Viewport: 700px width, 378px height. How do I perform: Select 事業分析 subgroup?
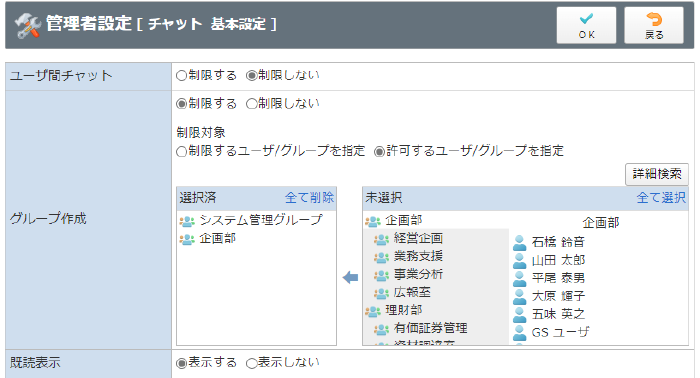click(418, 274)
